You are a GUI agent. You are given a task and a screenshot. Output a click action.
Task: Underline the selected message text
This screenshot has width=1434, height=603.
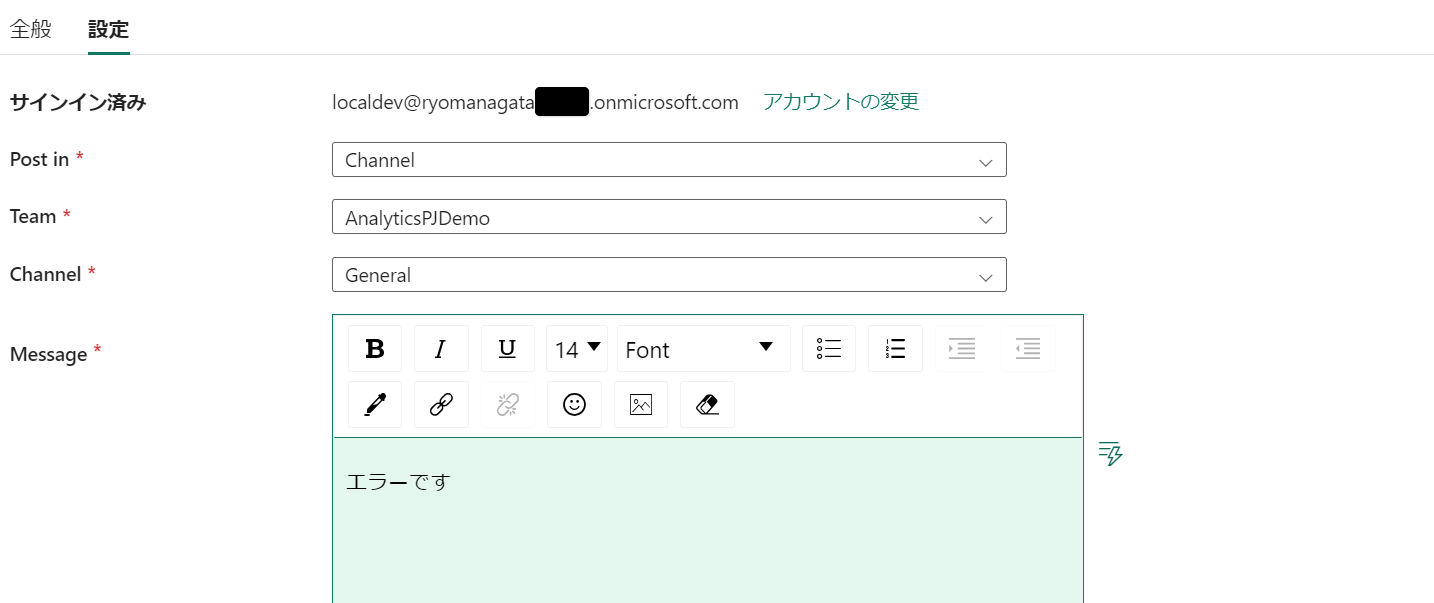tap(508, 349)
